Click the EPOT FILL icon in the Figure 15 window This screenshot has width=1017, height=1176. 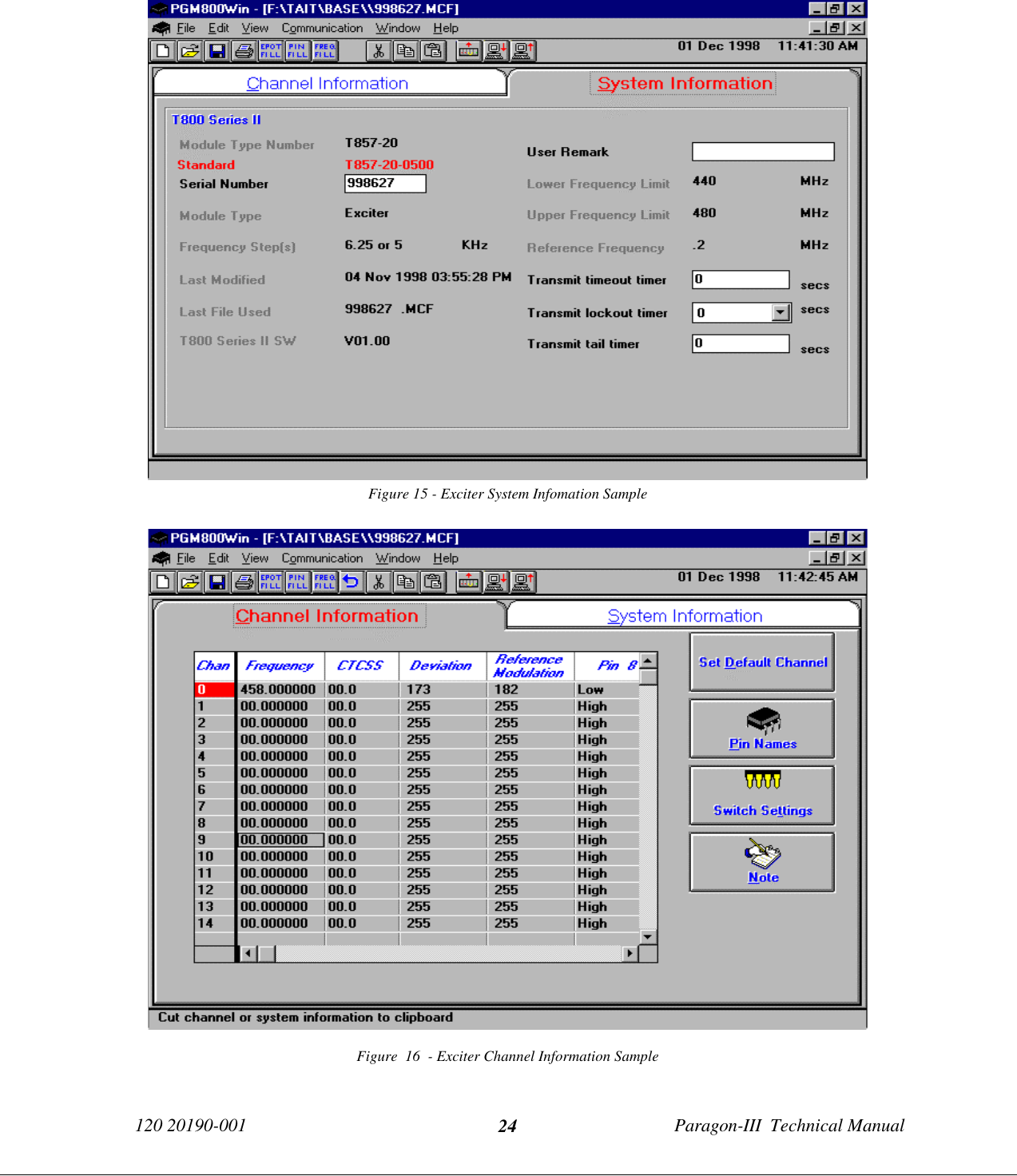coord(271,51)
